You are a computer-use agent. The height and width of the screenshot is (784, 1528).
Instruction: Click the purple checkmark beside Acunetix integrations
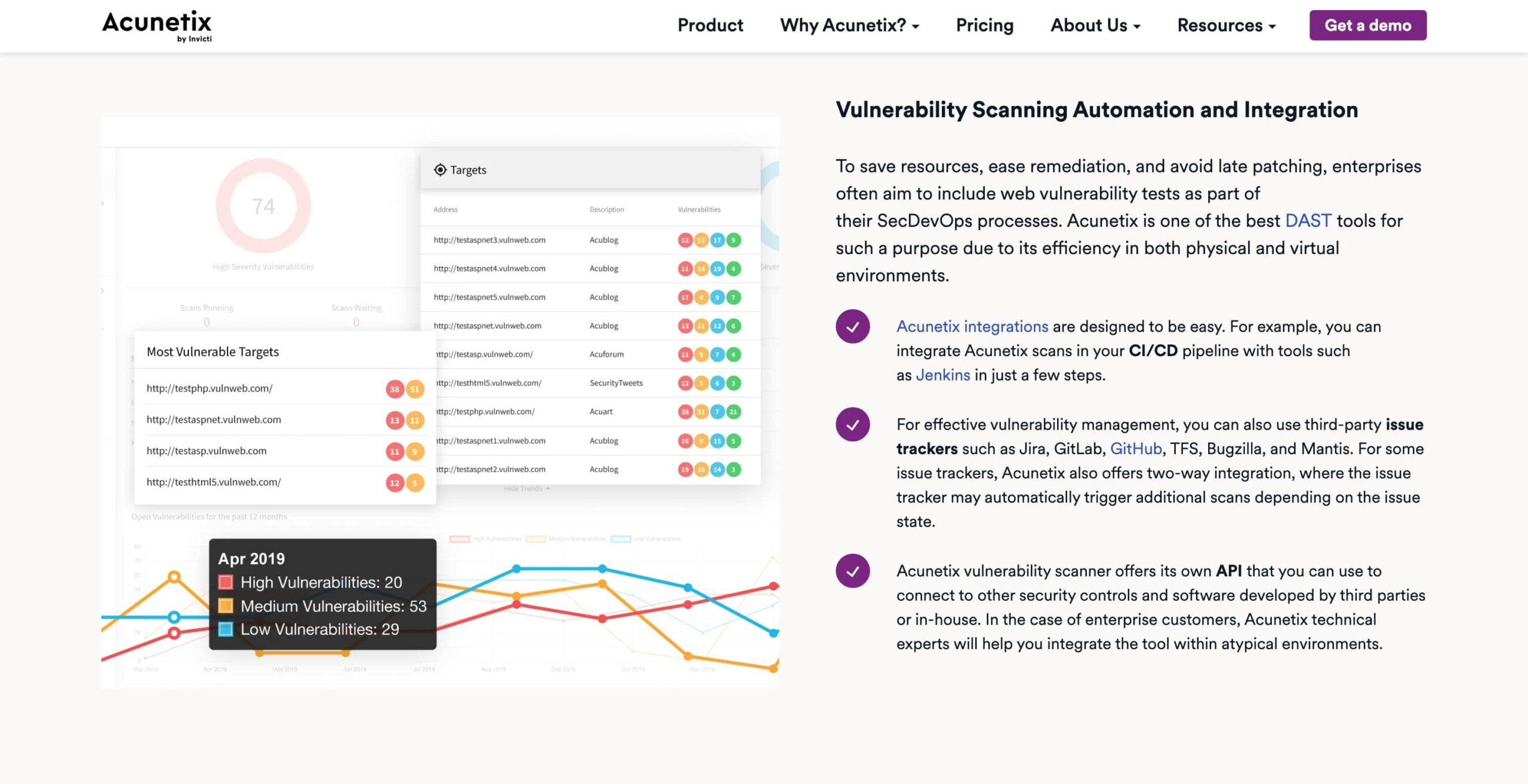click(x=852, y=326)
